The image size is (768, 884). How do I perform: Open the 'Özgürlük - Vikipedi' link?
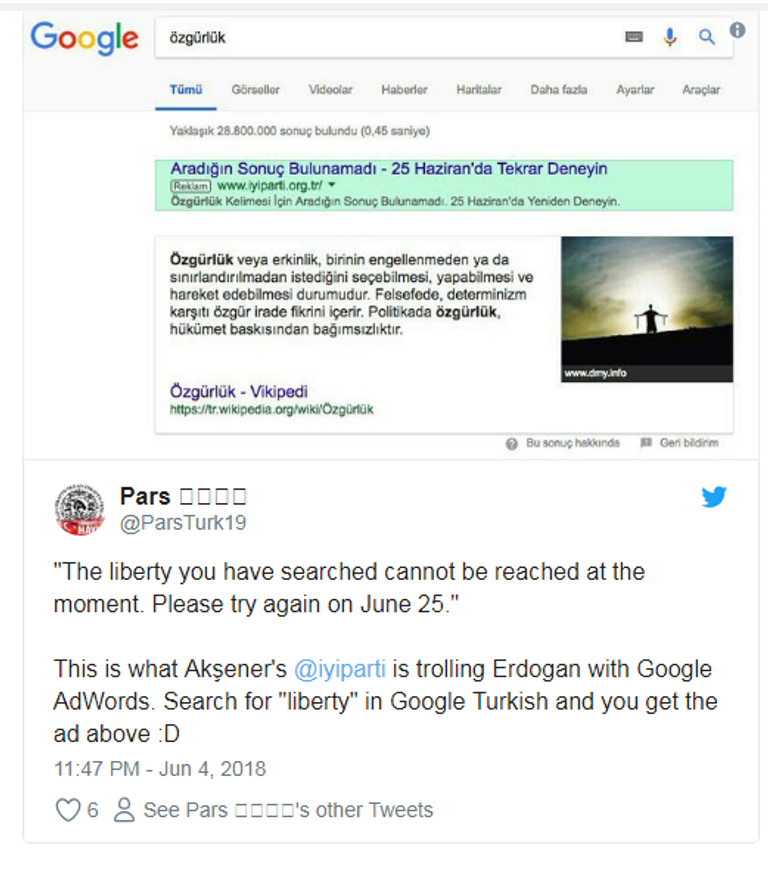(238, 391)
